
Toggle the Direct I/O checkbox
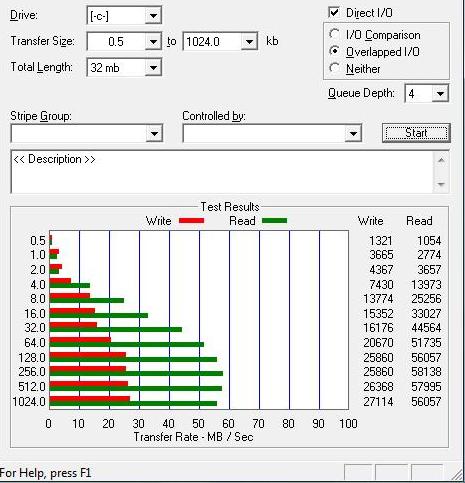(x=334, y=13)
